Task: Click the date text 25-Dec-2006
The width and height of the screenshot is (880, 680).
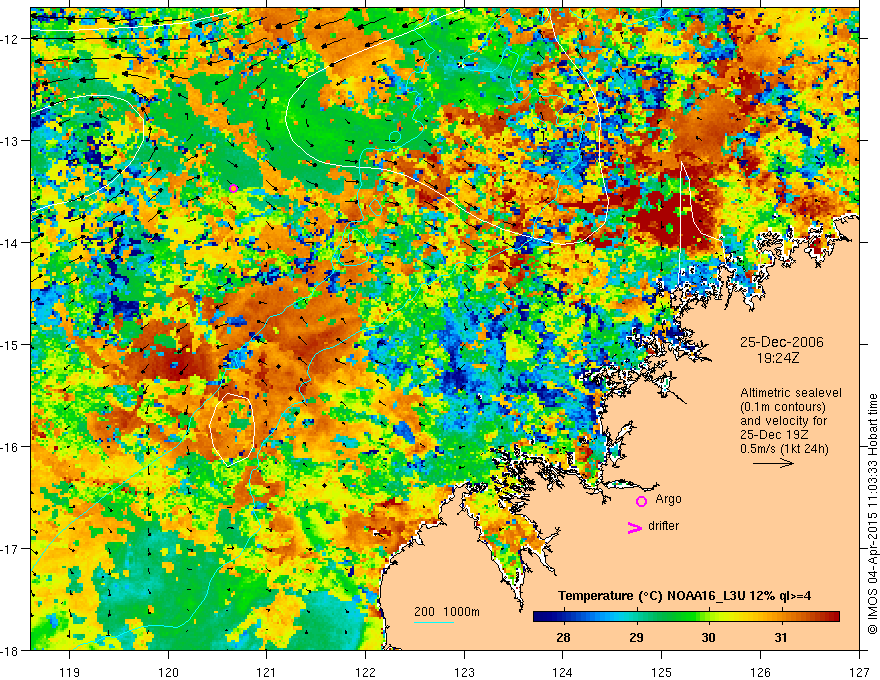Action: [x=781, y=342]
